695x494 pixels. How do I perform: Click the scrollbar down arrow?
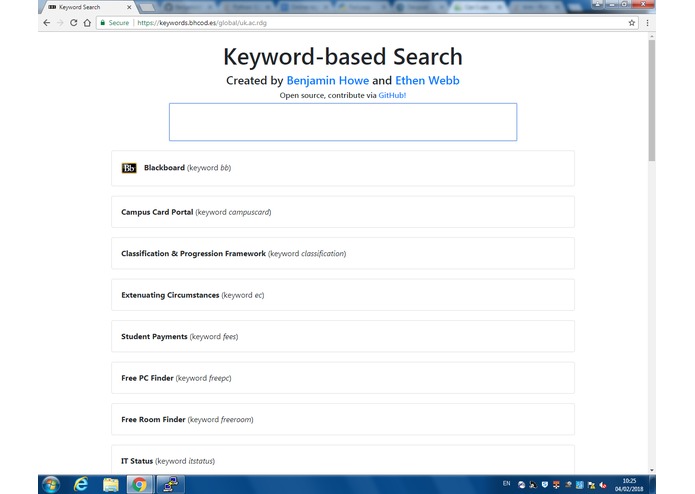652,470
